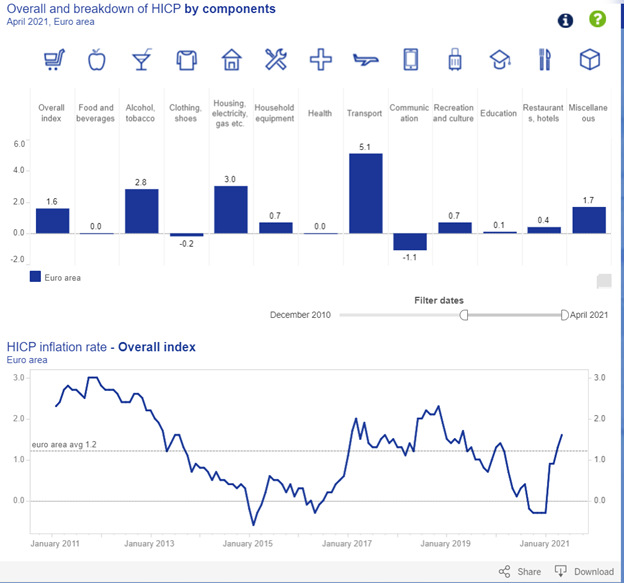Click the Food and beverages apple icon
The height and width of the screenshot is (583, 624).
[x=96, y=61]
